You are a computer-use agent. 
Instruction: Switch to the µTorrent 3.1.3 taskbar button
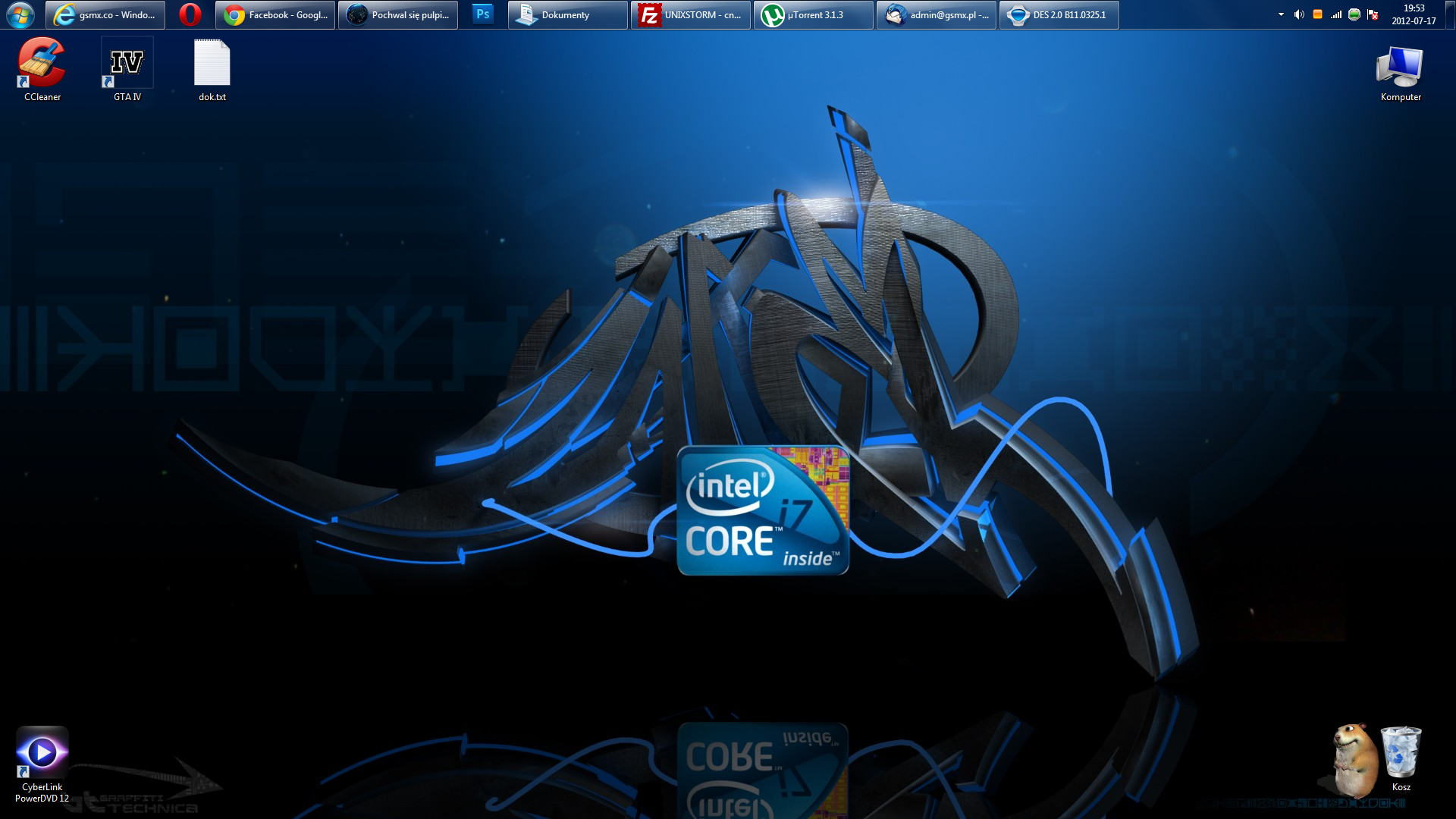(813, 14)
